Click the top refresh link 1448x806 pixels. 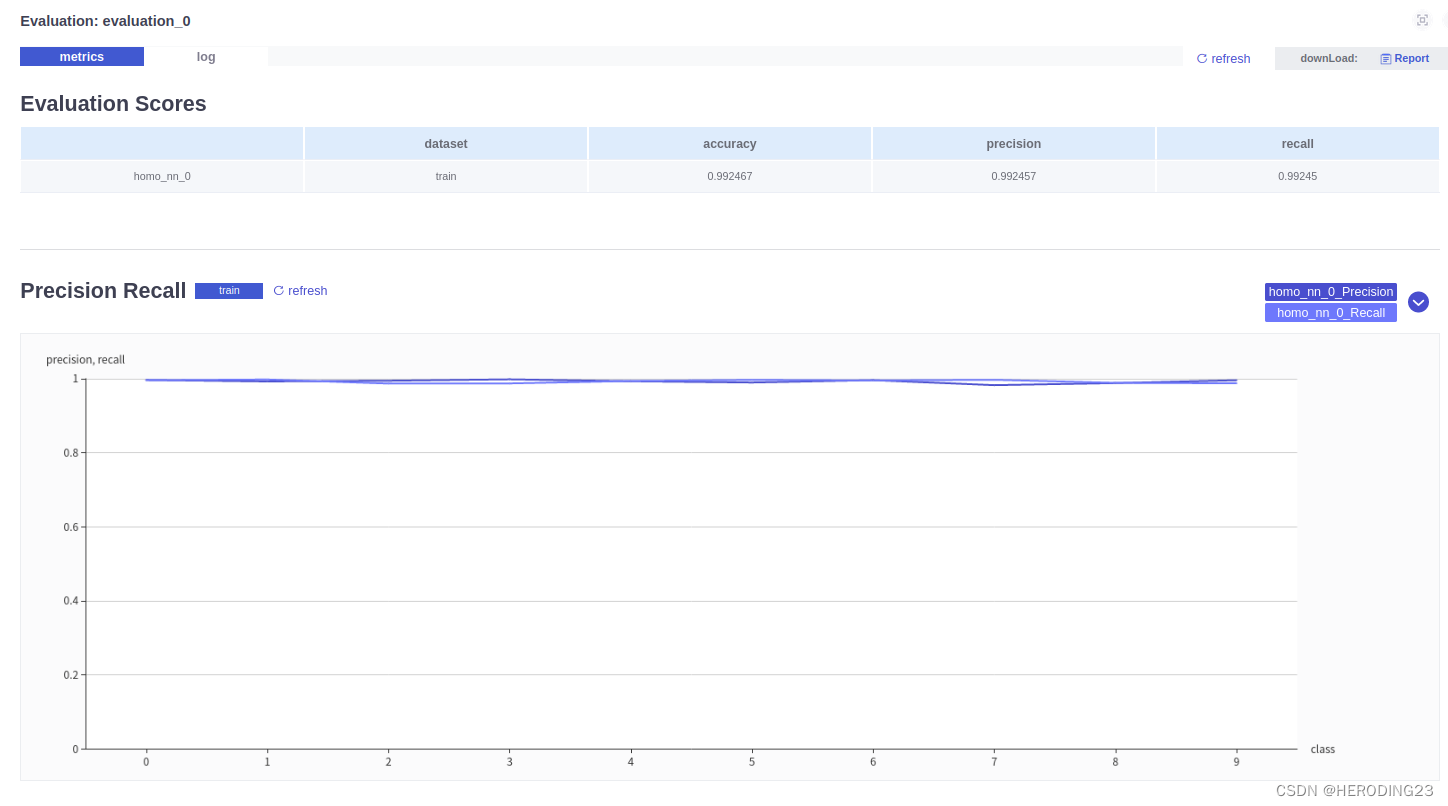coord(1223,59)
